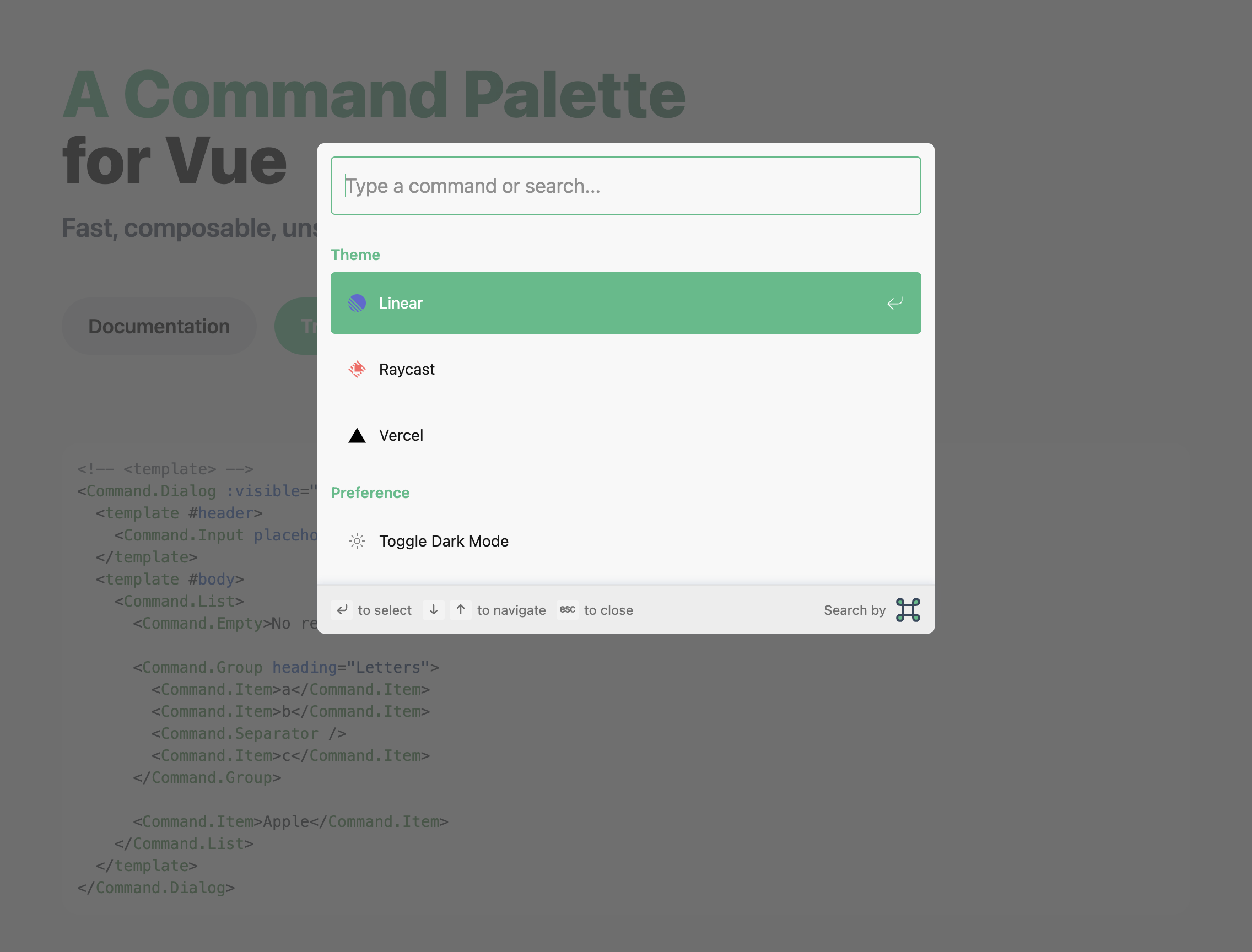This screenshot has width=1252, height=952.
Task: Click the enter key icon in footer
Action: point(342,610)
